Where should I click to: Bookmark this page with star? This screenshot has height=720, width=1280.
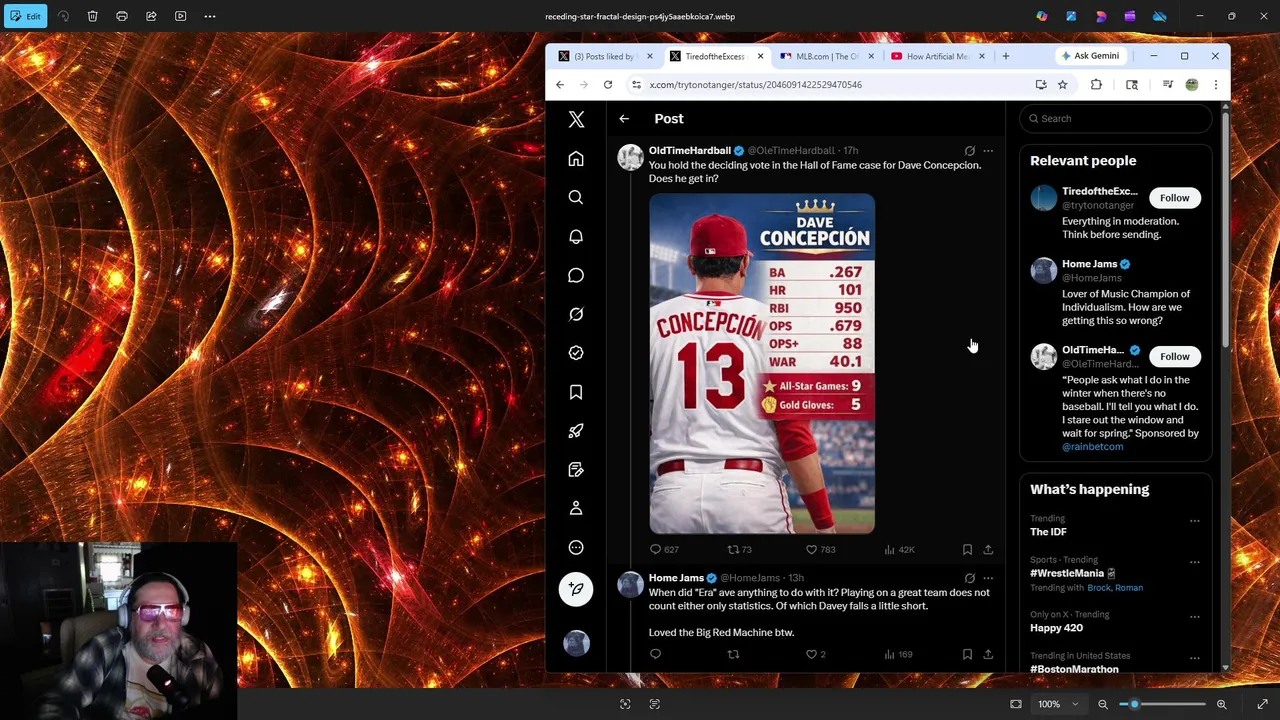click(1063, 85)
